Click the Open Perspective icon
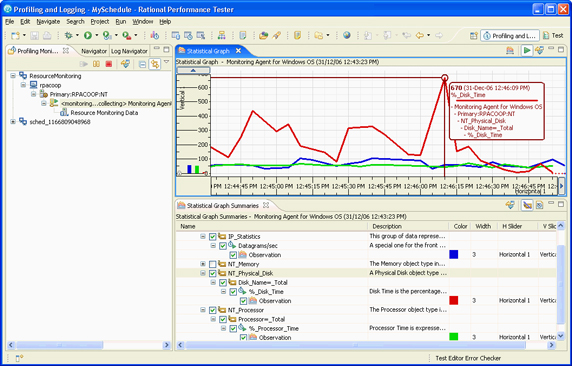 [474, 36]
